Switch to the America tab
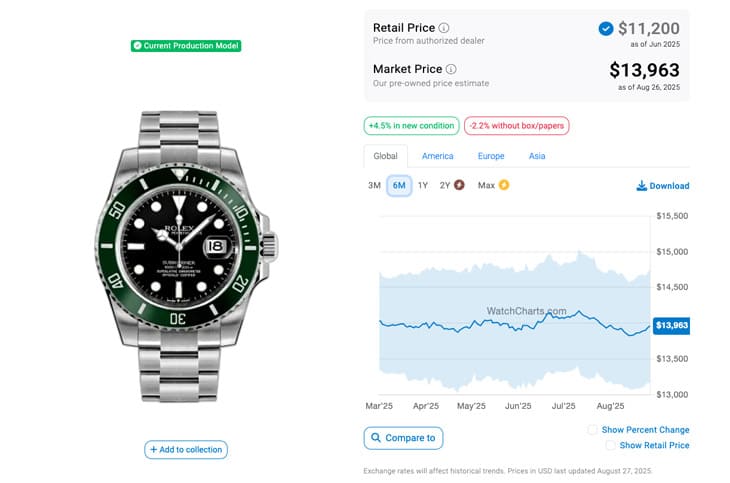The image size is (730, 483). click(x=438, y=156)
